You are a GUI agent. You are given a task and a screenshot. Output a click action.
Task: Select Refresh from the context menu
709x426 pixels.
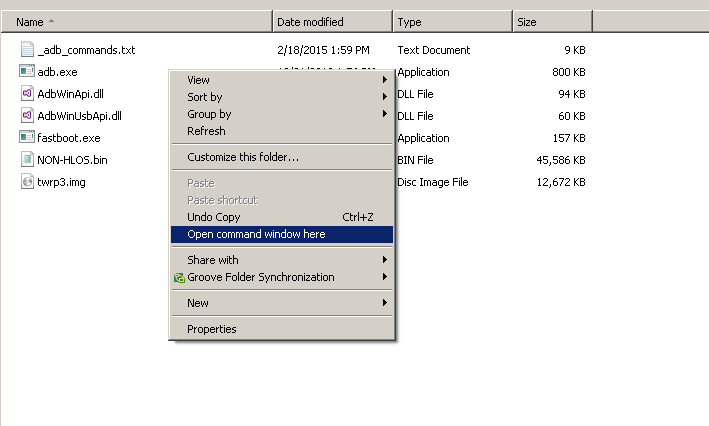[x=207, y=131]
